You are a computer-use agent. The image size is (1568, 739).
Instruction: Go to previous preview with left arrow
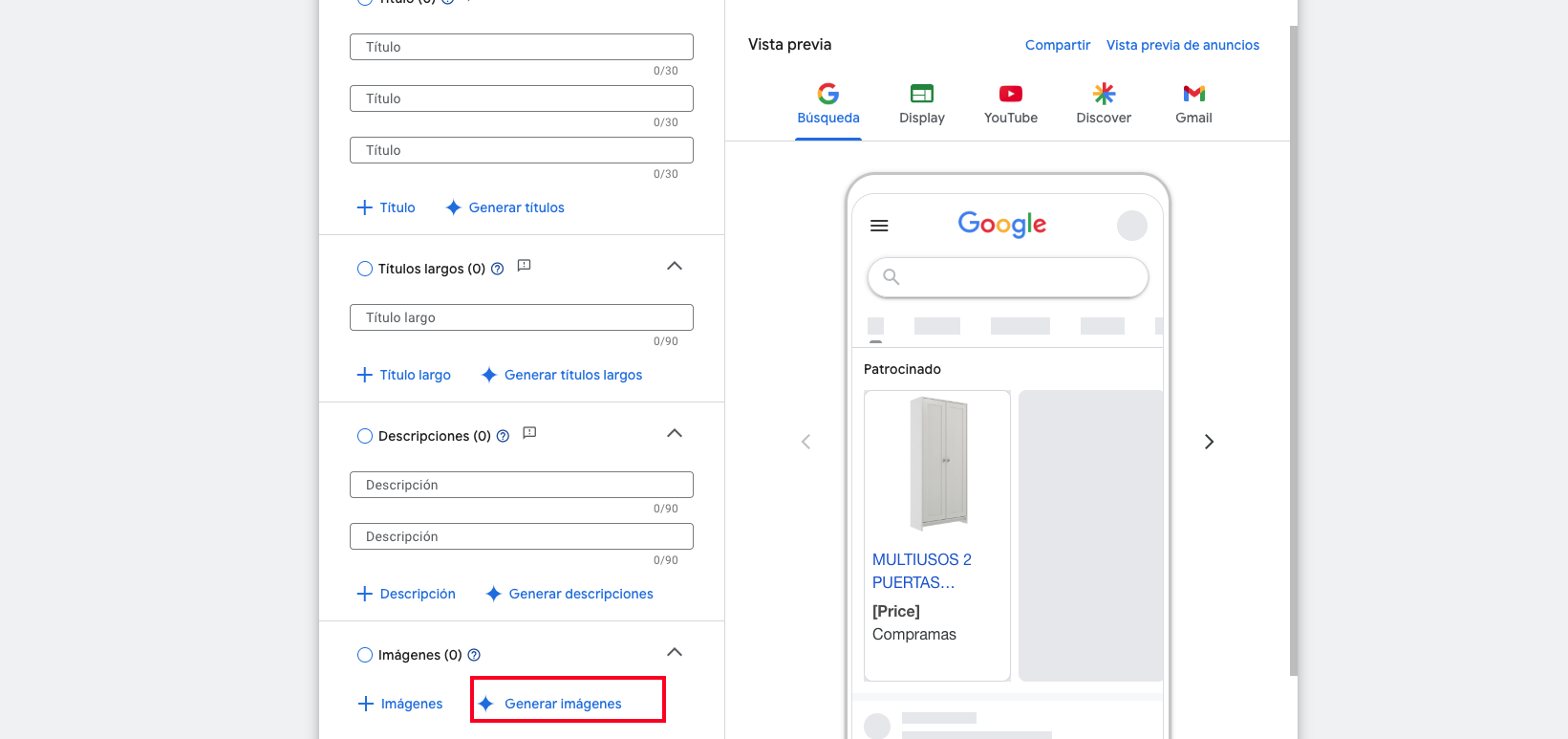coord(805,442)
